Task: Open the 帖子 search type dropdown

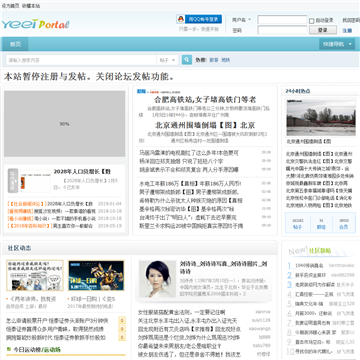Action: tap(167, 60)
